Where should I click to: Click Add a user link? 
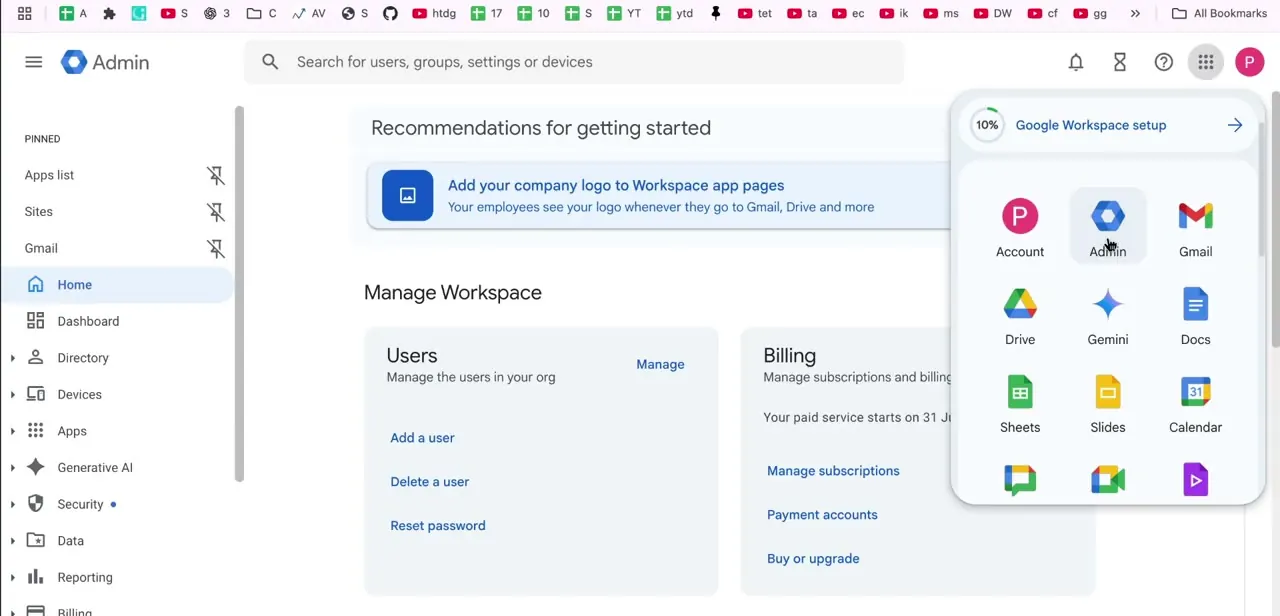tap(422, 438)
